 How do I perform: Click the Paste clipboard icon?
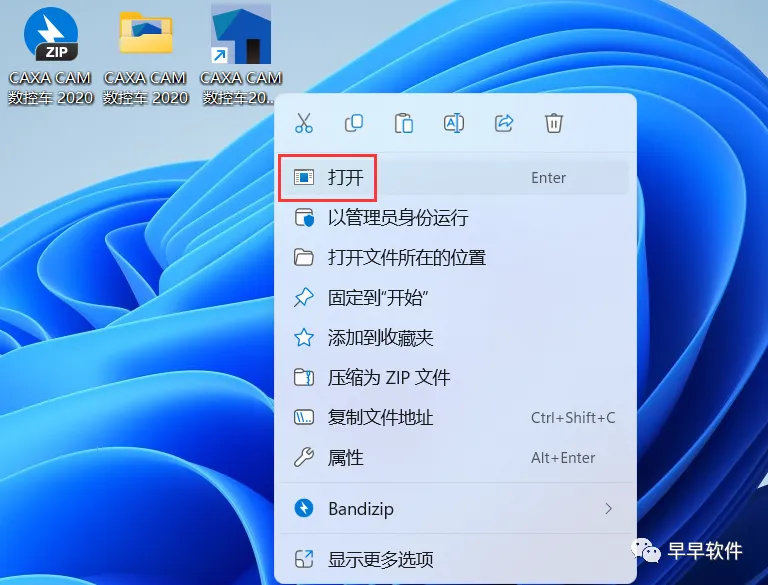(x=404, y=123)
